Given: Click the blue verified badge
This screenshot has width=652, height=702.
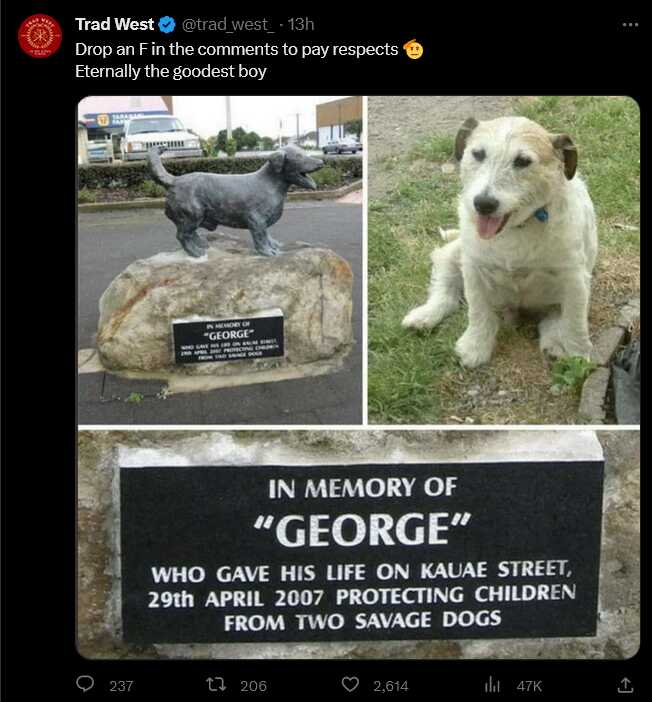Looking at the screenshot, I should click(x=167, y=25).
